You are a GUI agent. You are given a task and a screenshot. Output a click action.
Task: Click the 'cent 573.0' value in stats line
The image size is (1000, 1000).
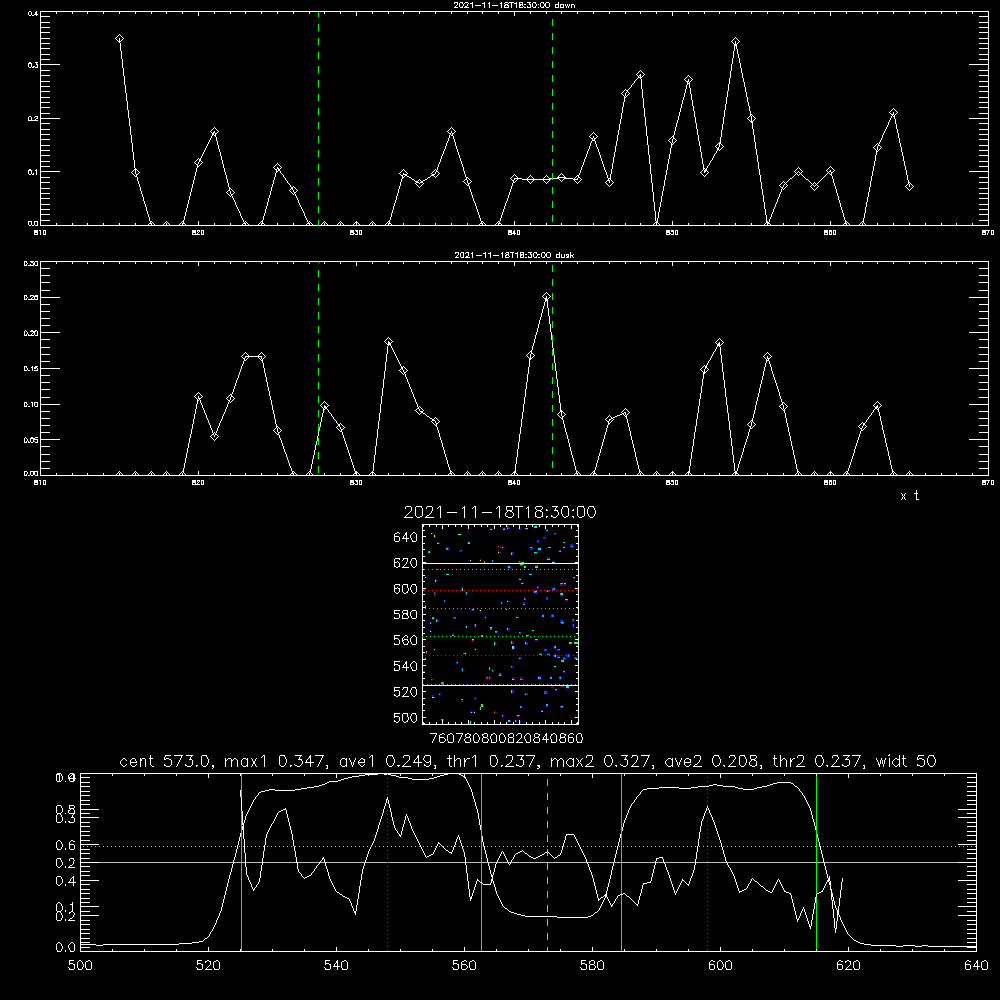pyautogui.click(x=165, y=761)
